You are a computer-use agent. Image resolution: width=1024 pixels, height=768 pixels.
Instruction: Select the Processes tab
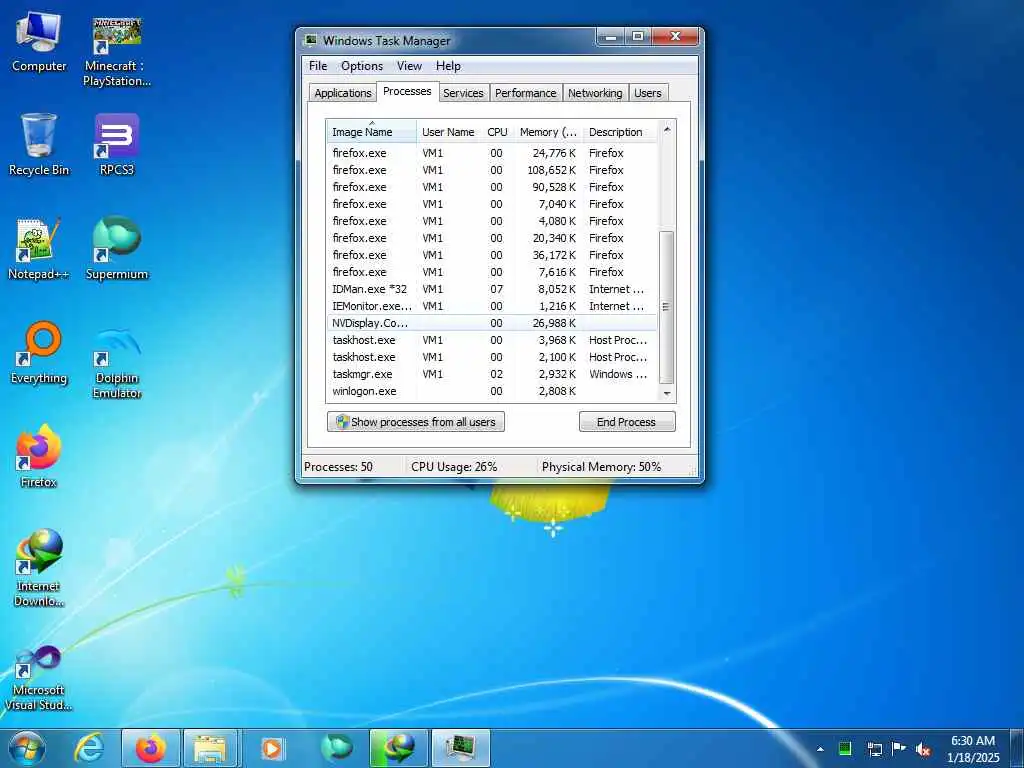(407, 91)
